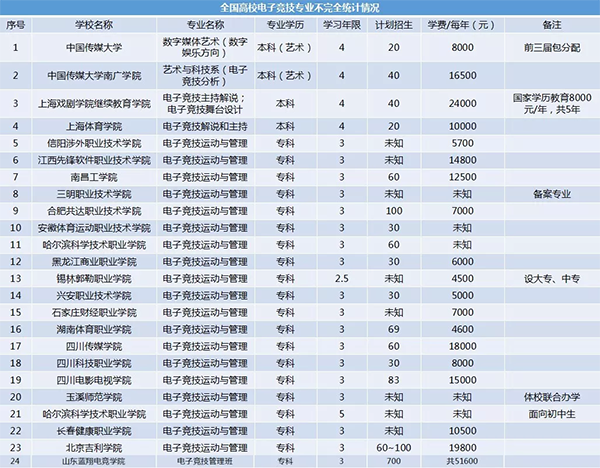This screenshot has width=600, height=468.
Task: Click the tuition value 12500
Action: click(462, 177)
